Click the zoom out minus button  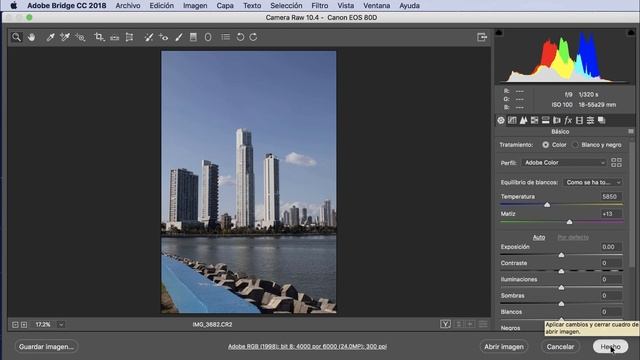pos(15,325)
